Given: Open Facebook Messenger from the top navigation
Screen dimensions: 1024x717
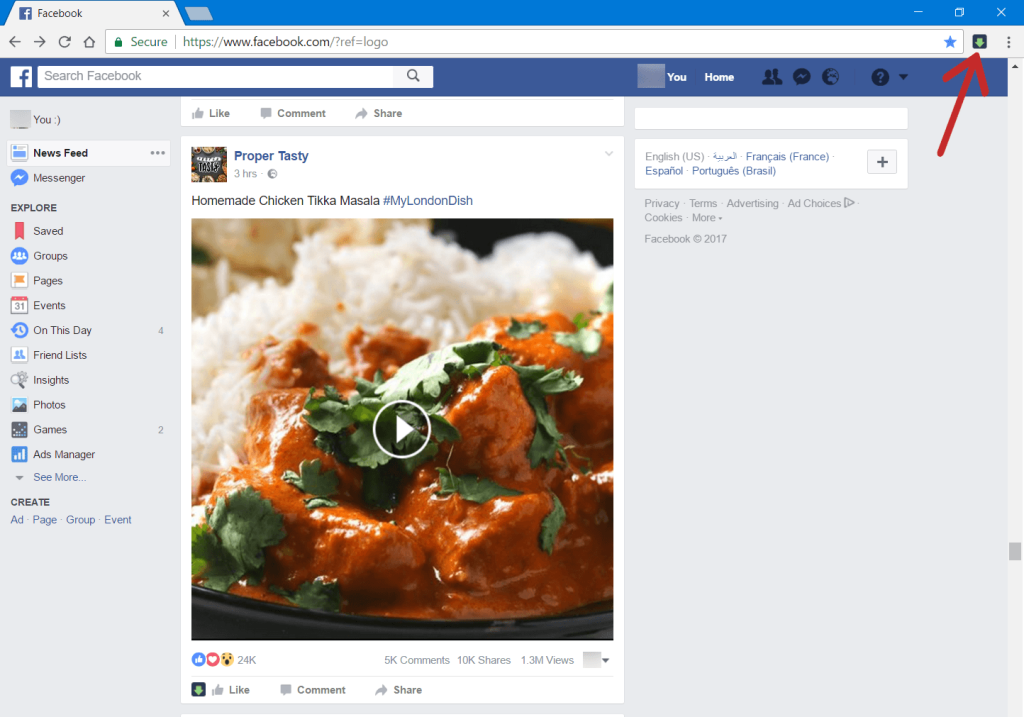Looking at the screenshot, I should tap(801, 76).
